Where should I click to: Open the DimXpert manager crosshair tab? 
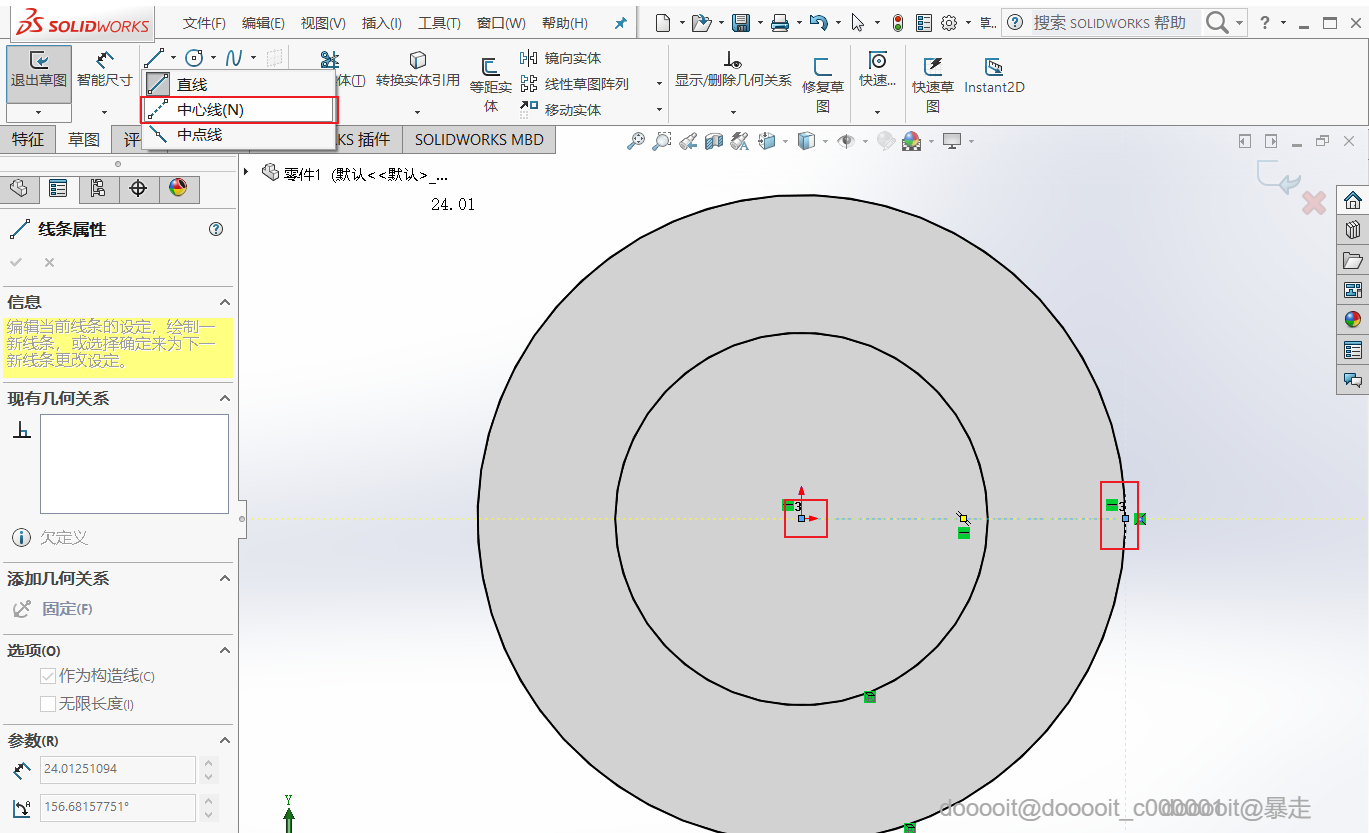click(139, 189)
